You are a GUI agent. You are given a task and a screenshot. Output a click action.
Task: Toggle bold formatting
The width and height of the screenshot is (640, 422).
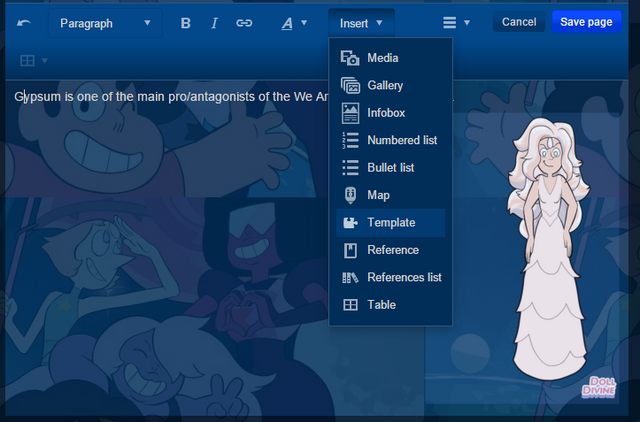[x=185, y=23]
